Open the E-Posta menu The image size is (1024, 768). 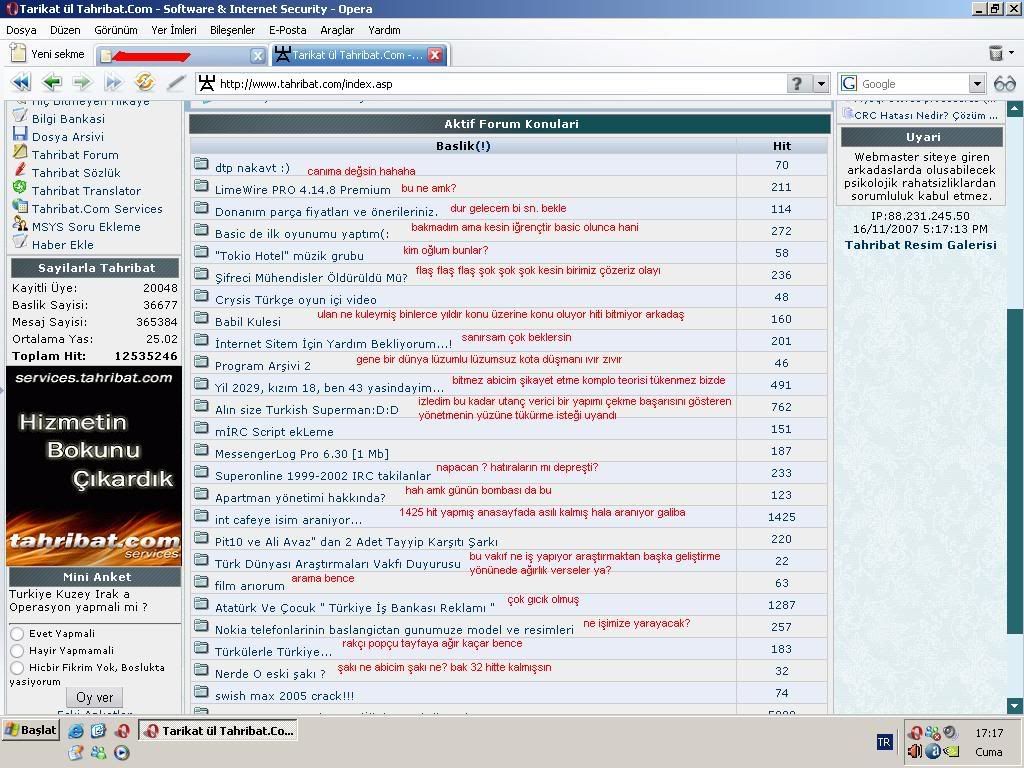click(x=287, y=30)
